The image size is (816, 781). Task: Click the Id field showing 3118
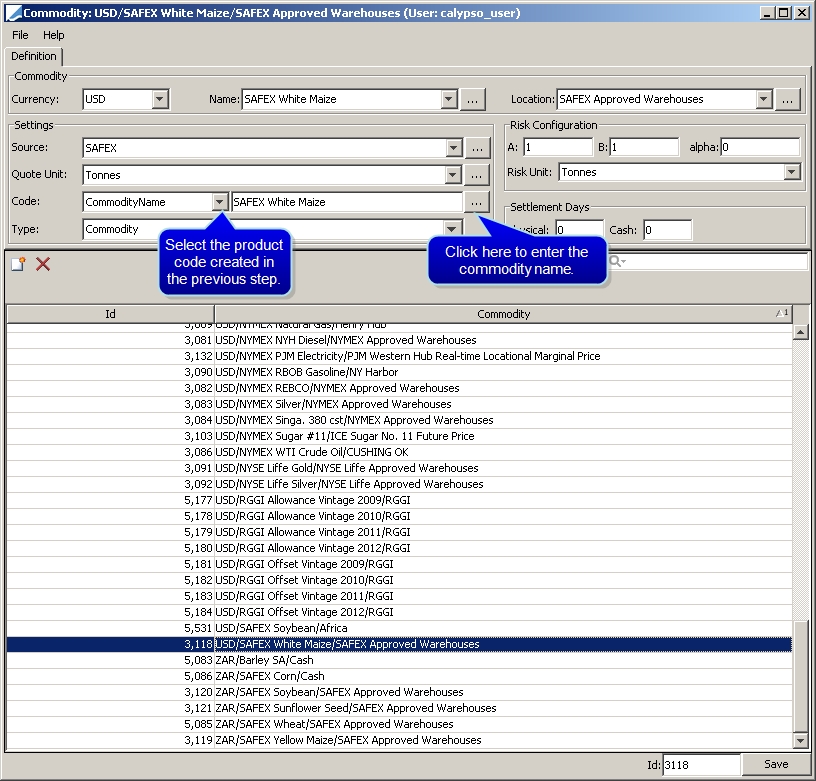click(x=701, y=764)
